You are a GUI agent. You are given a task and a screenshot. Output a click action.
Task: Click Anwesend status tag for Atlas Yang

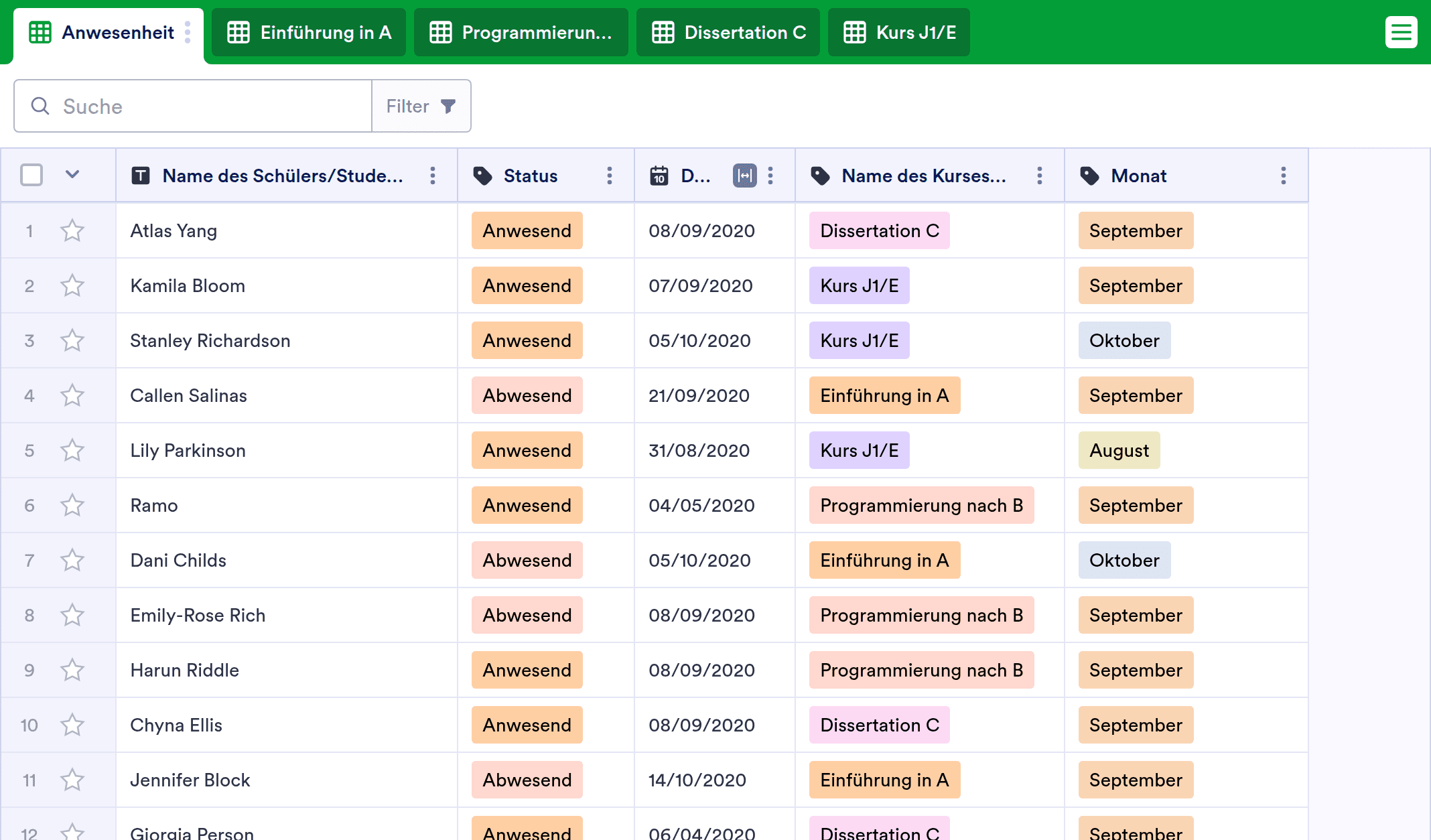[x=527, y=230]
